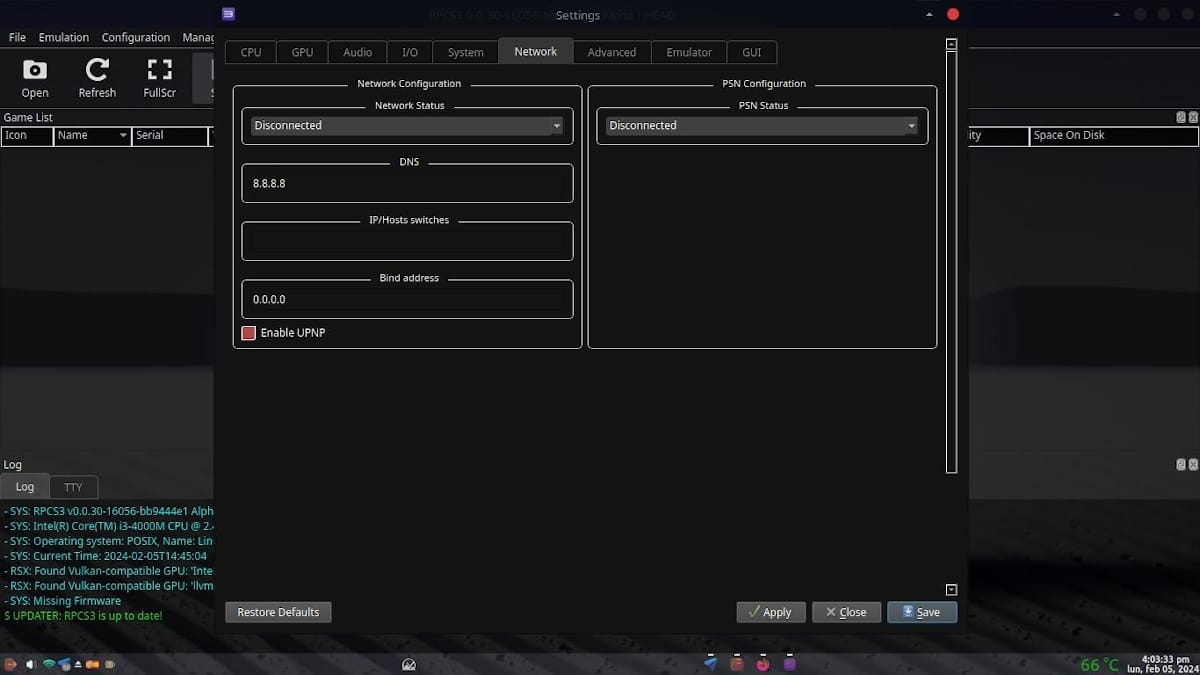Click the system monitor icon in the taskbar center
The height and width of the screenshot is (675, 1200).
(x=408, y=664)
